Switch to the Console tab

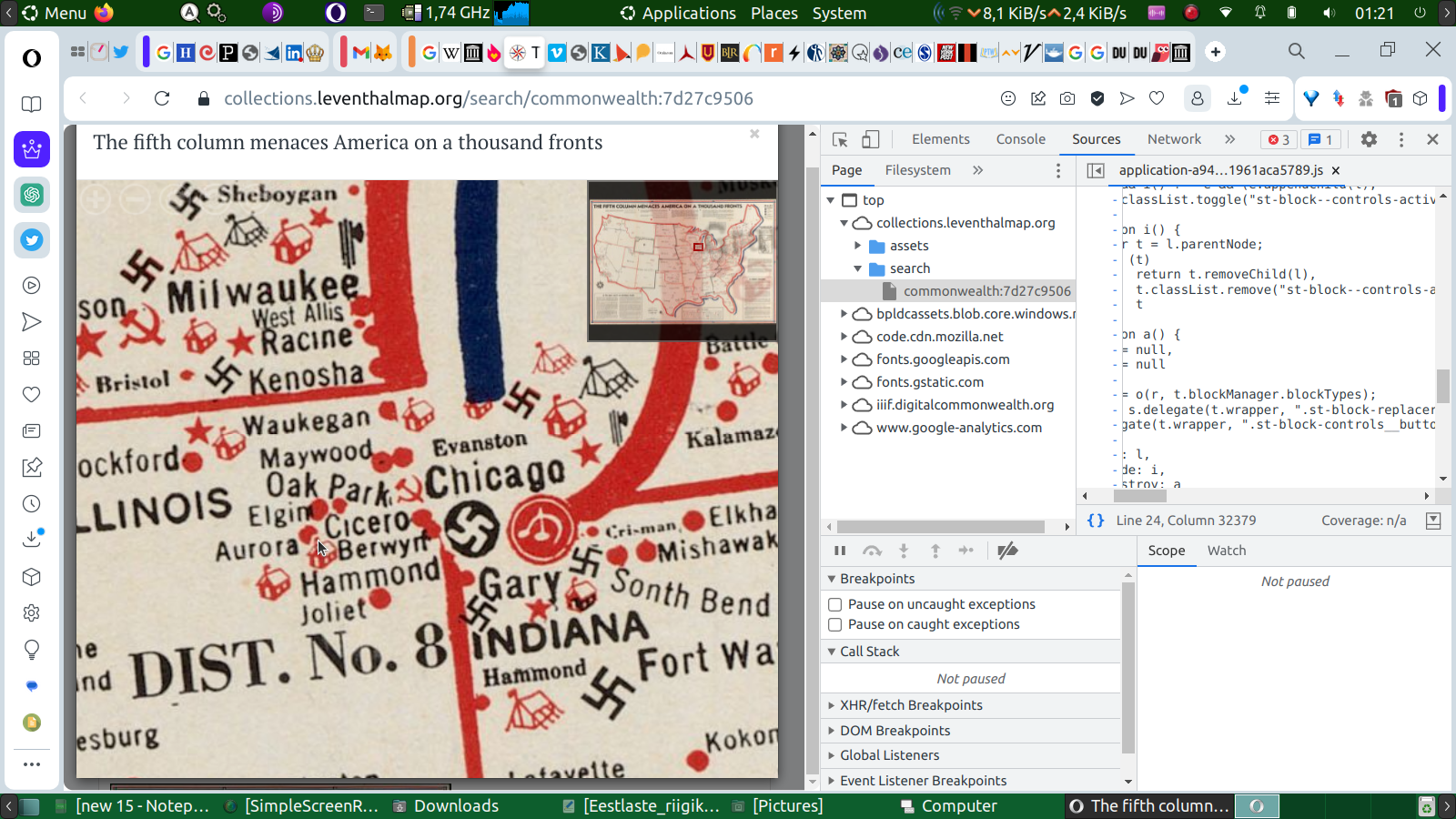(x=1020, y=139)
